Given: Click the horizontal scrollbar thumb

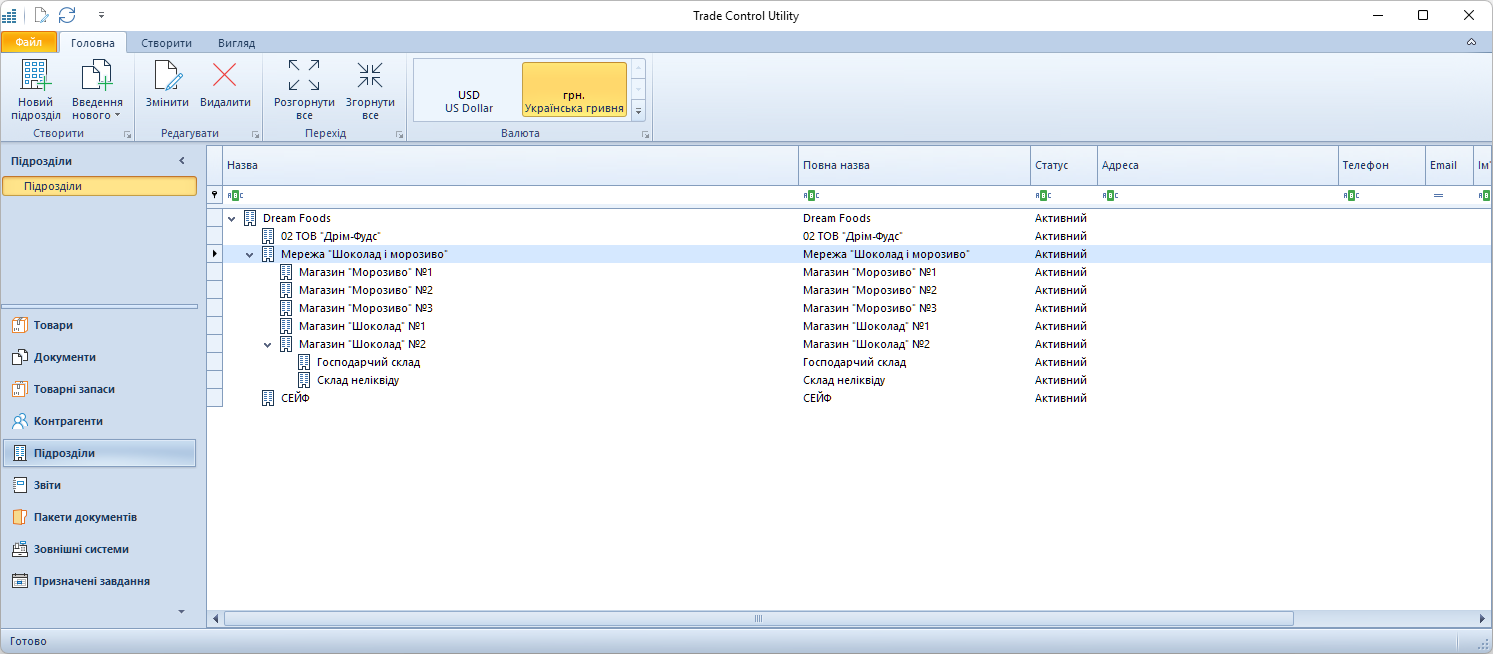Looking at the screenshot, I should pos(757,619).
